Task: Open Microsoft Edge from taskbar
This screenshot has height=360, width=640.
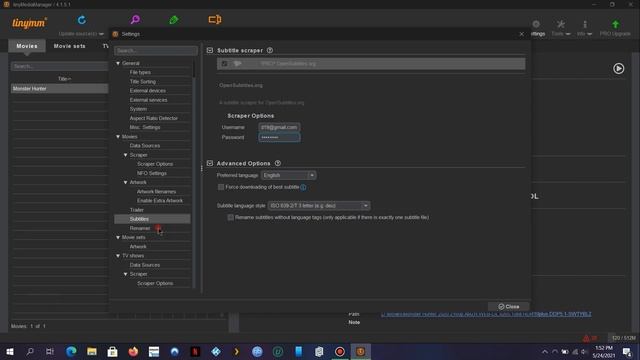Action: (71, 351)
